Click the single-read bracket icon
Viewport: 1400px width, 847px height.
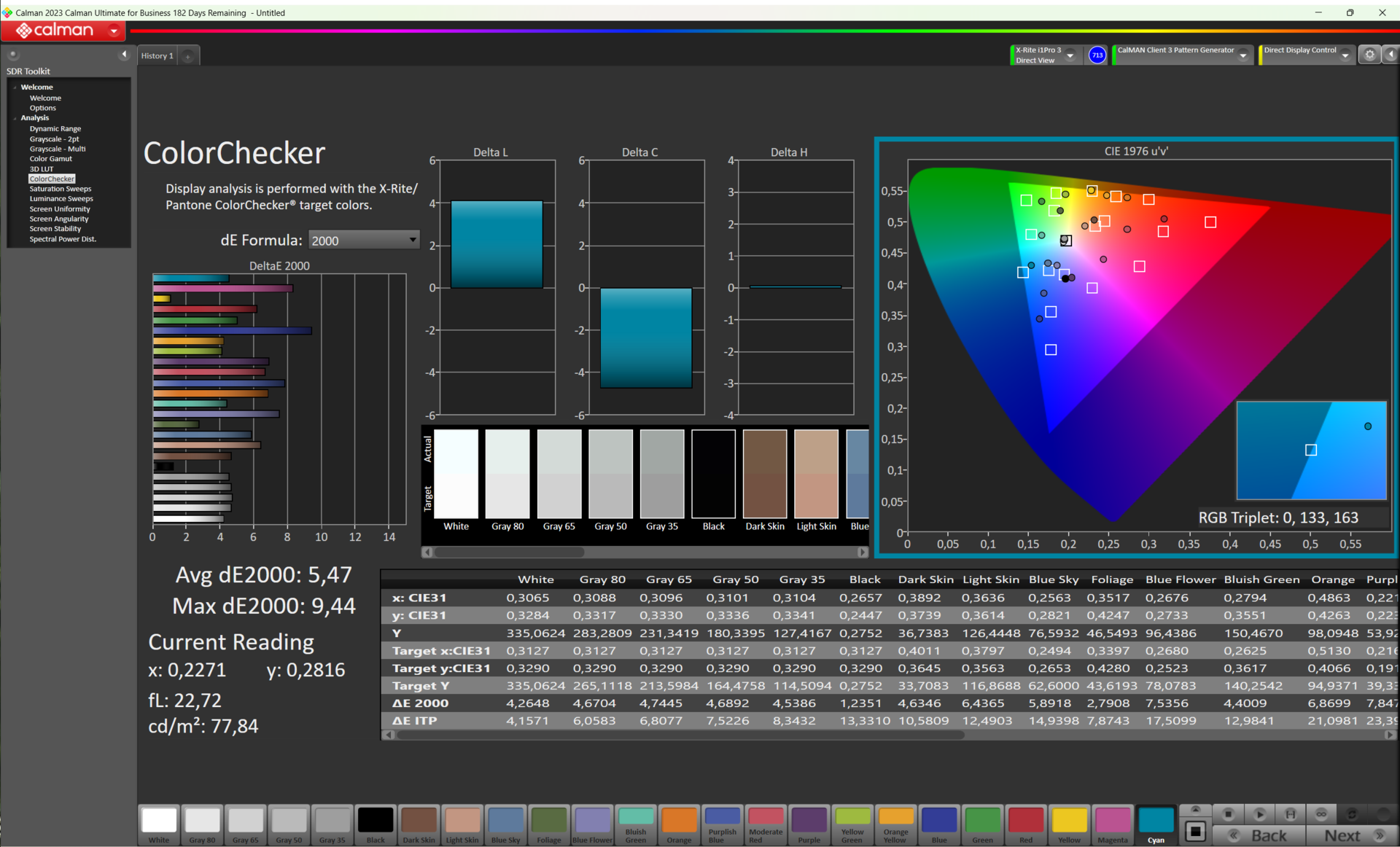1290,814
